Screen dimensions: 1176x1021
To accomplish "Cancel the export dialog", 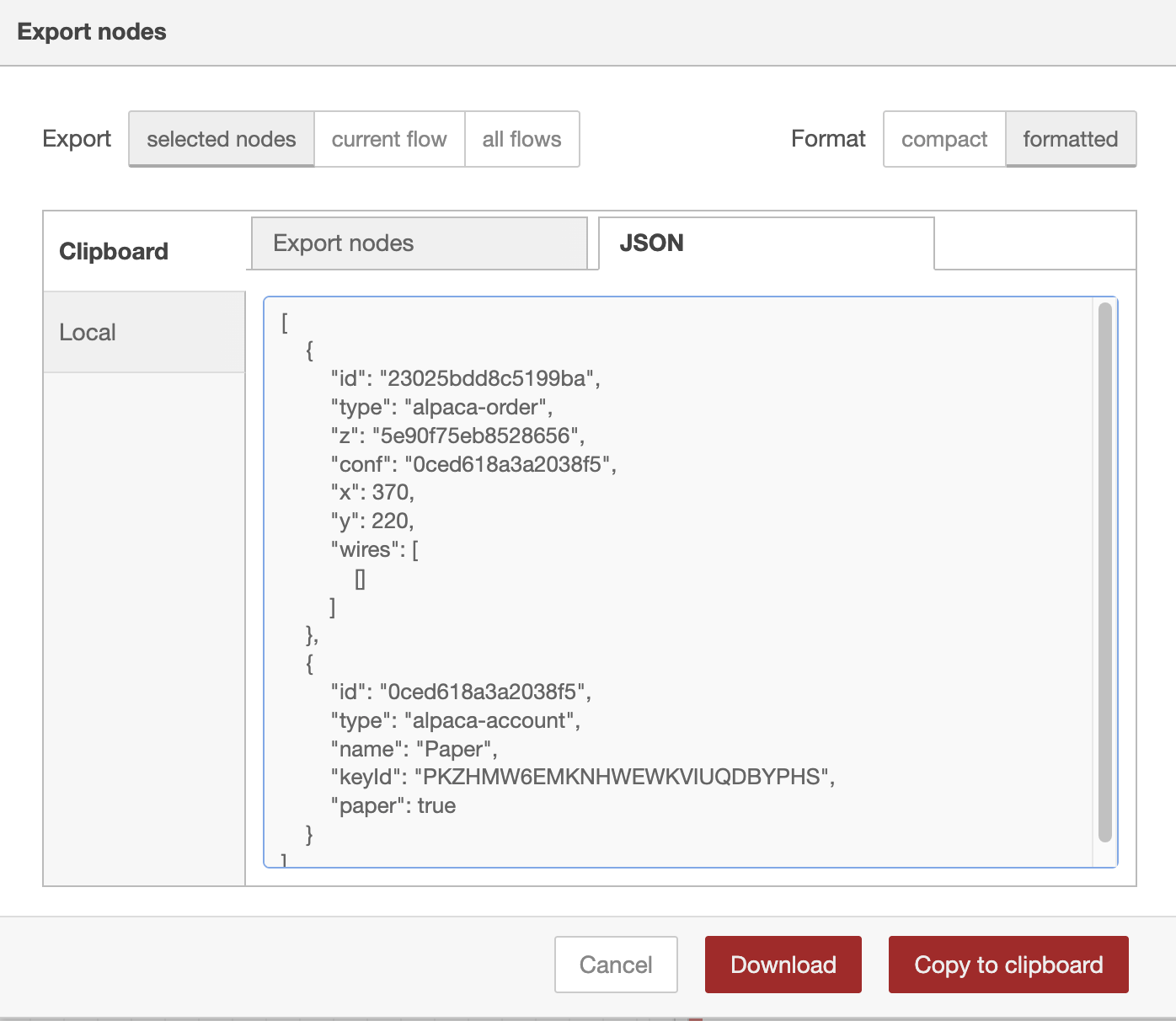I will [x=616, y=965].
